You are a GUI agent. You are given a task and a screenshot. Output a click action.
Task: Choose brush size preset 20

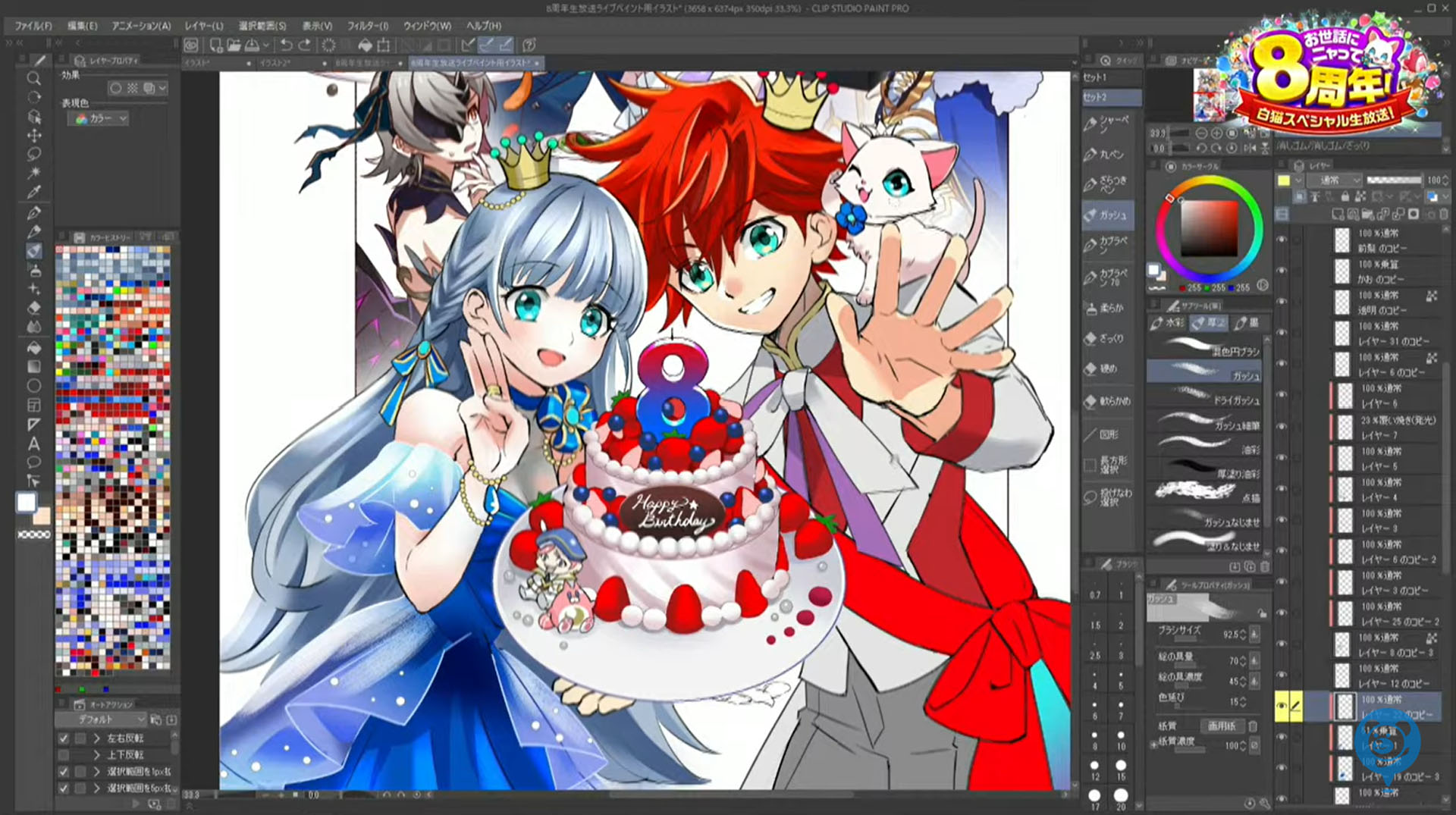pyautogui.click(x=1121, y=798)
